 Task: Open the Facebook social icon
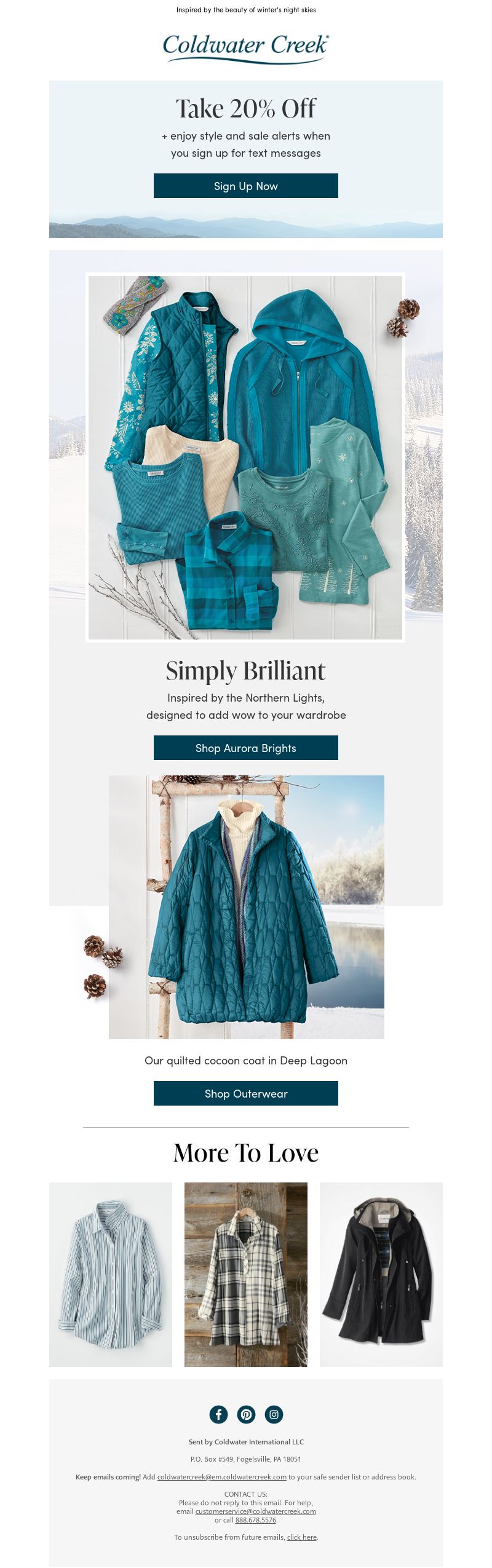pyautogui.click(x=218, y=1414)
